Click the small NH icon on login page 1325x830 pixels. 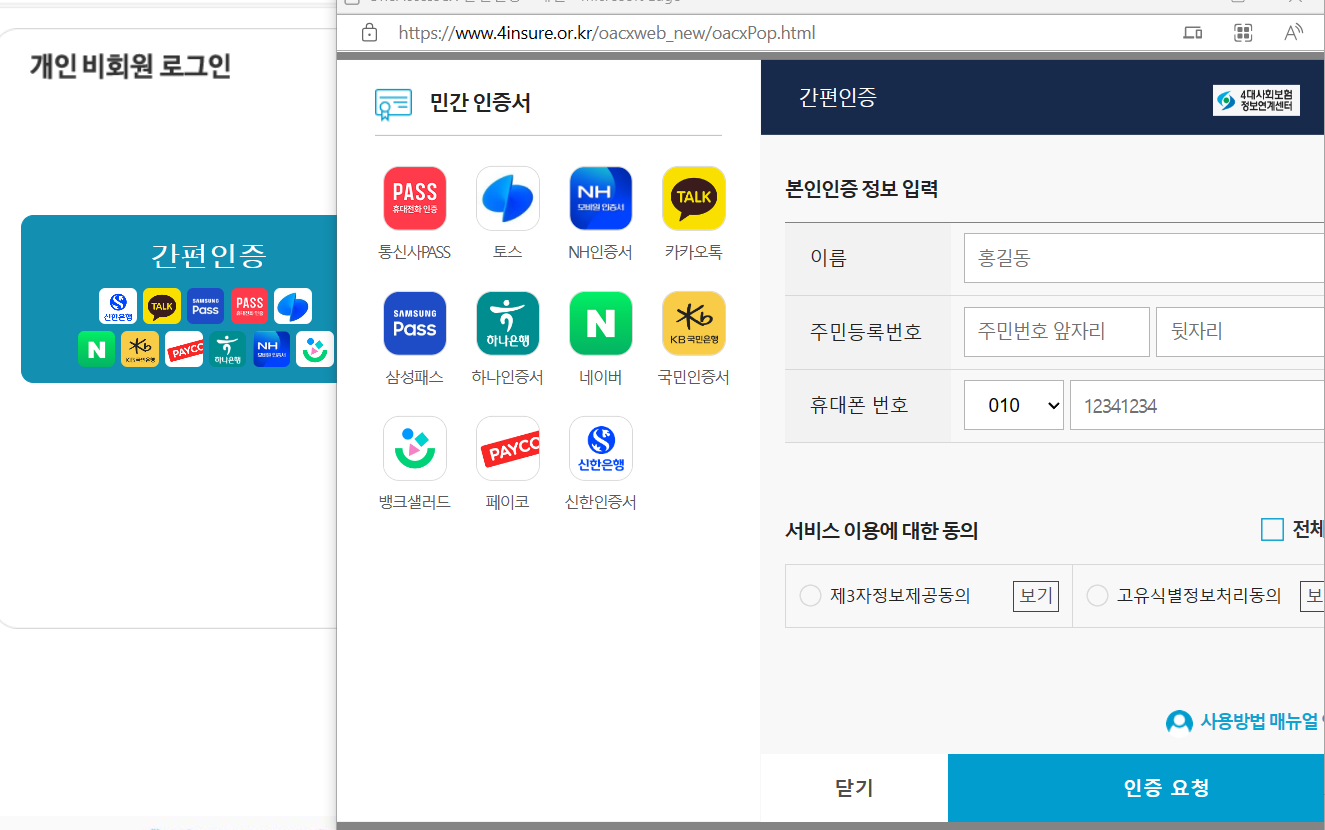272,349
